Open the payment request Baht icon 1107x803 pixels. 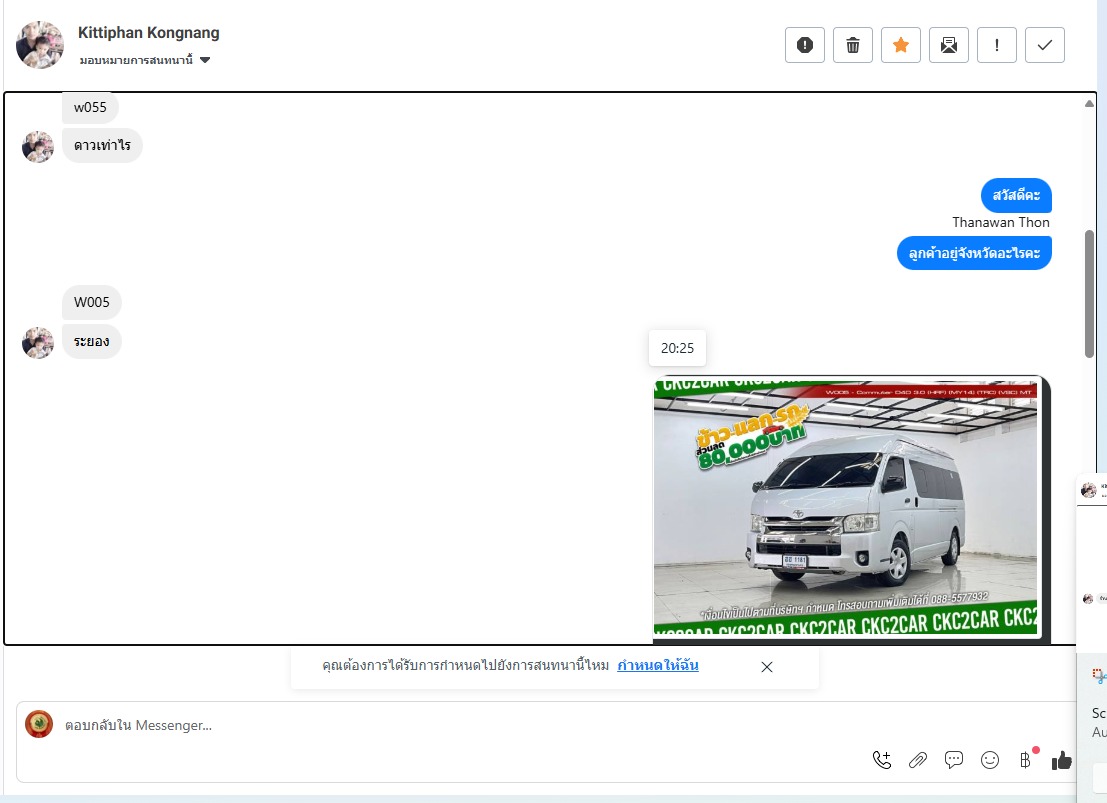pyautogui.click(x=1026, y=760)
